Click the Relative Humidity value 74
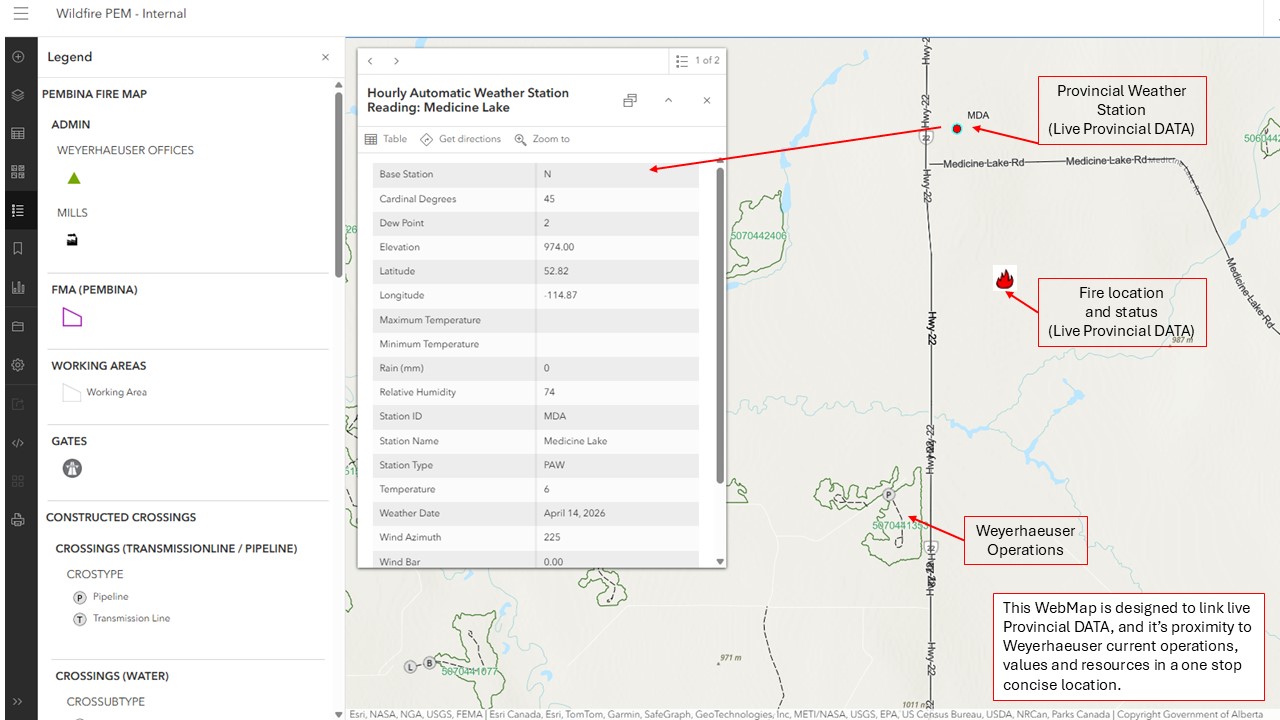 point(549,392)
